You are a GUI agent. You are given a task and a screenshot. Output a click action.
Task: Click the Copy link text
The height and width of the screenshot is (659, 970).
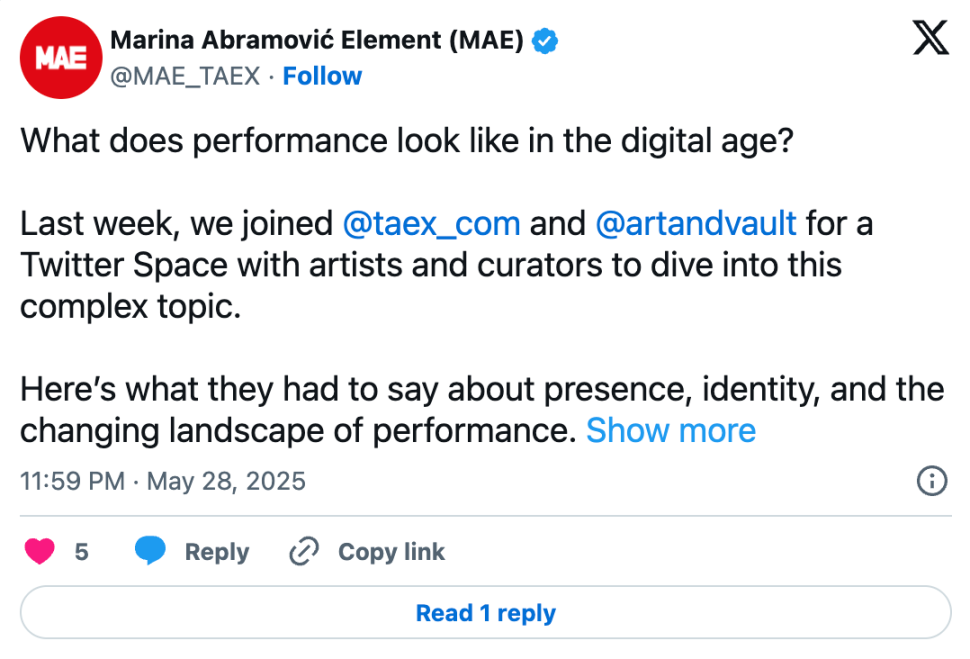coord(391,552)
